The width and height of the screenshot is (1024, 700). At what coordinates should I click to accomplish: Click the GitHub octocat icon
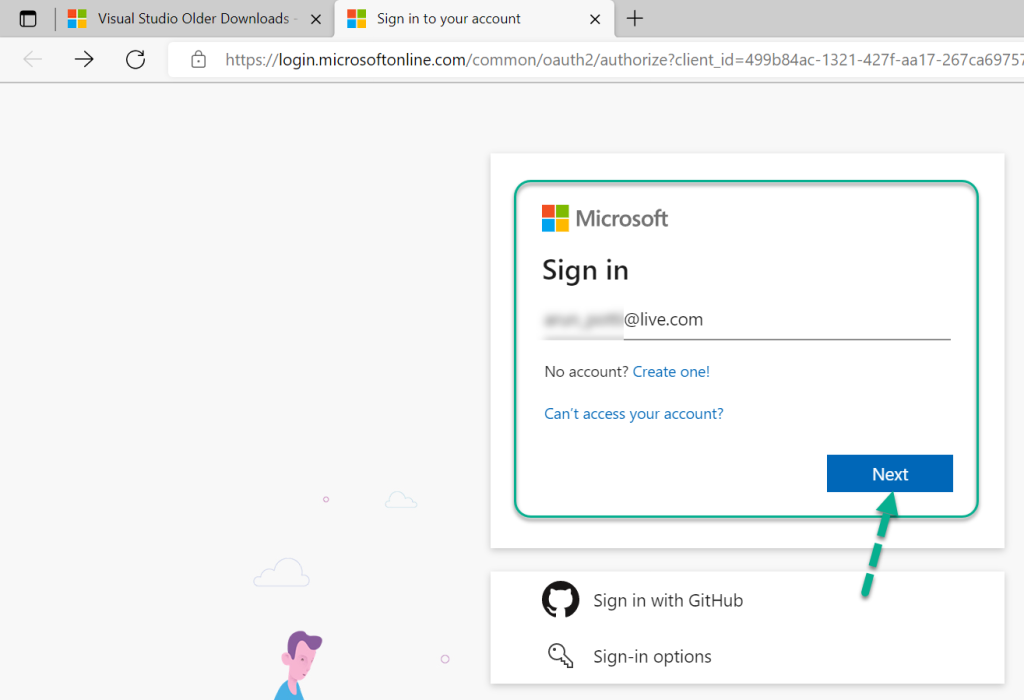coord(560,599)
